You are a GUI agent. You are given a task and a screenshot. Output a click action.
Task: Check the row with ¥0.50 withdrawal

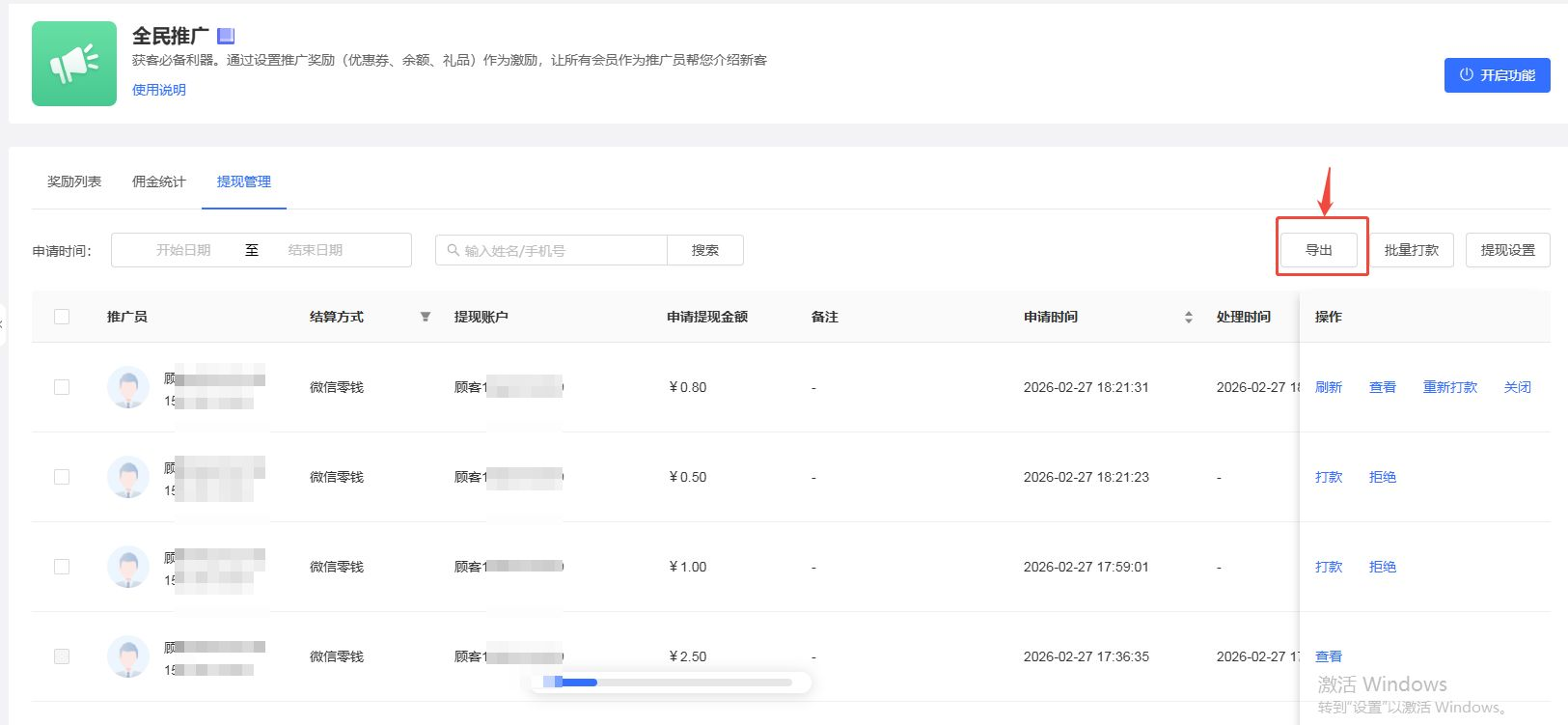pos(62,477)
